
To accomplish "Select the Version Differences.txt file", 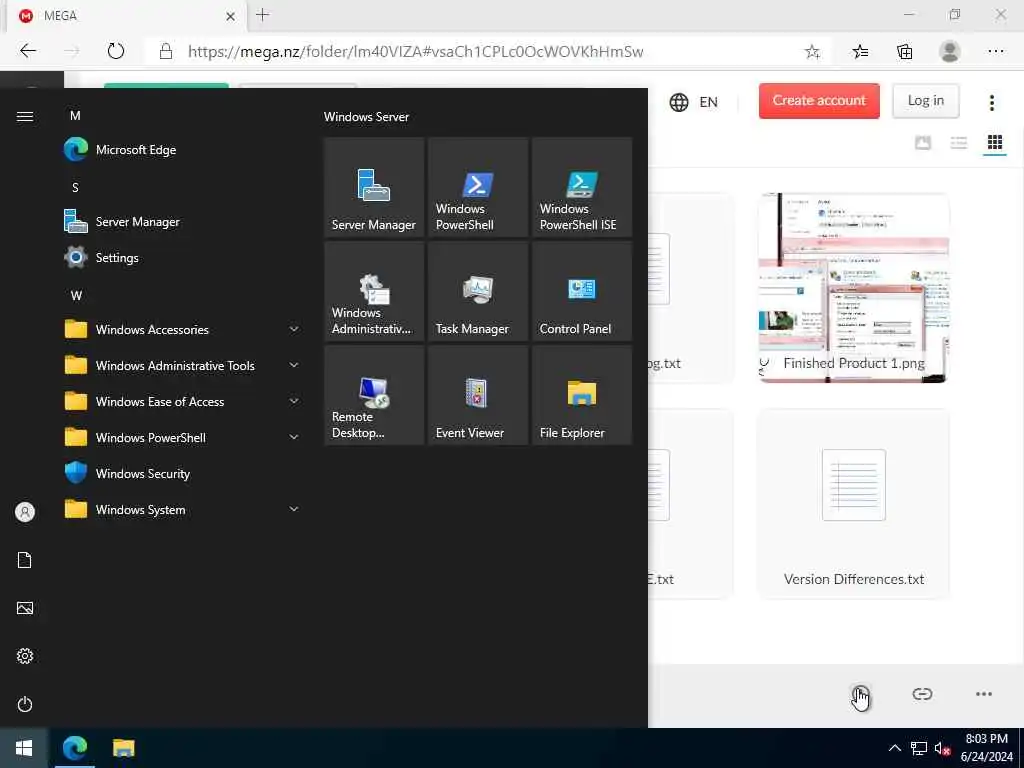I will point(854,504).
